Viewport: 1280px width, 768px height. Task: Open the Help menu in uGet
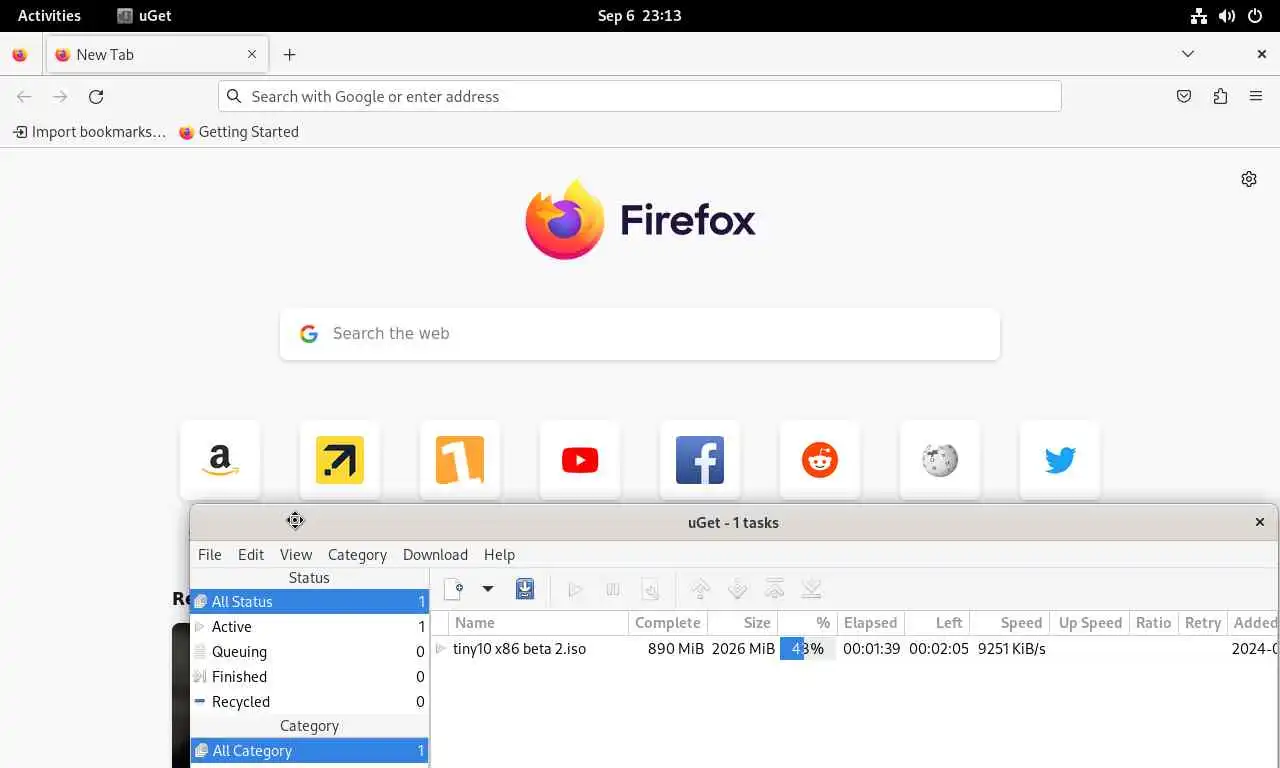[499, 555]
